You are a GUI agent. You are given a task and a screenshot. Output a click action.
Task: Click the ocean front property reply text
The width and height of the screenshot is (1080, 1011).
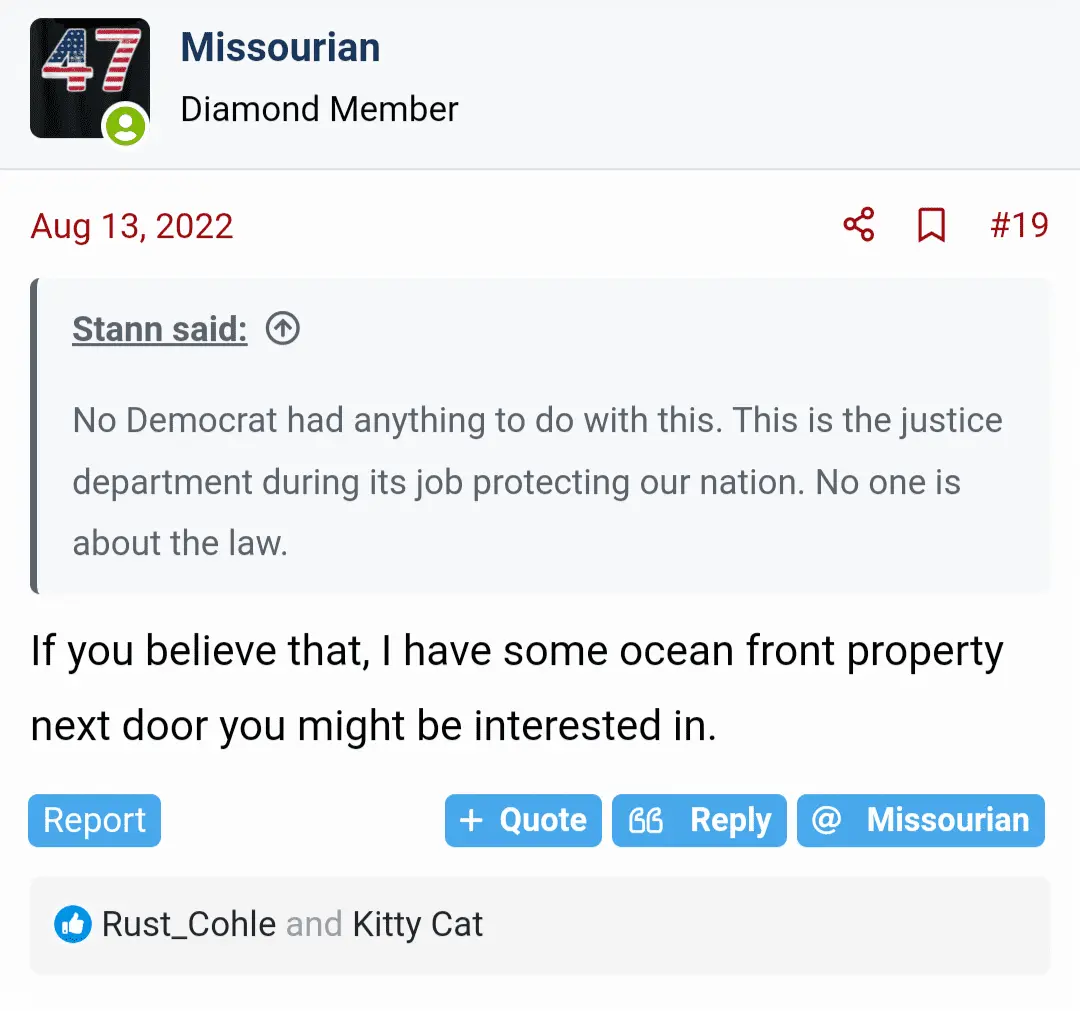[x=516, y=689]
